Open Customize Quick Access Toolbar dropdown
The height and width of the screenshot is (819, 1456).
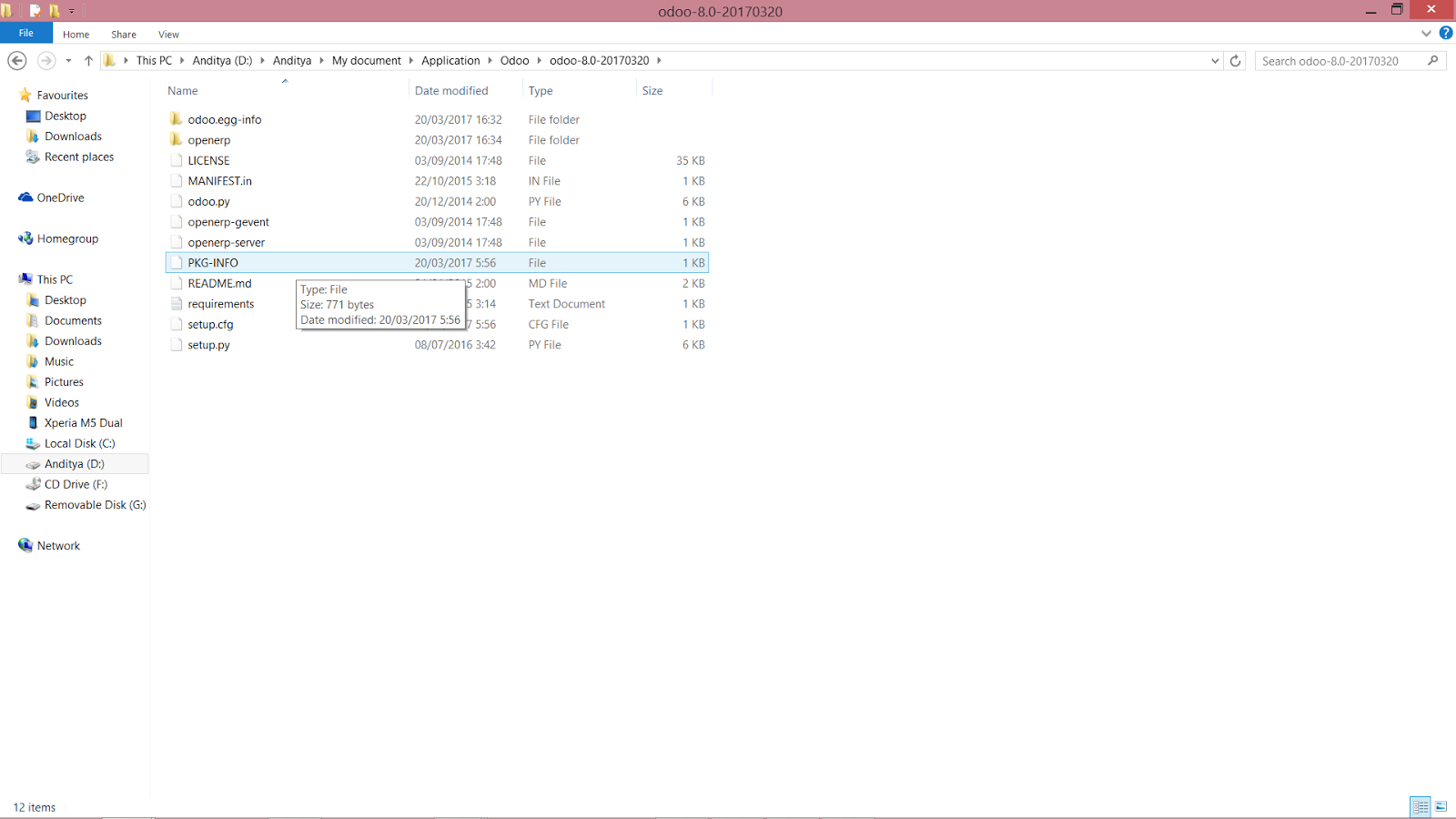coord(71,12)
